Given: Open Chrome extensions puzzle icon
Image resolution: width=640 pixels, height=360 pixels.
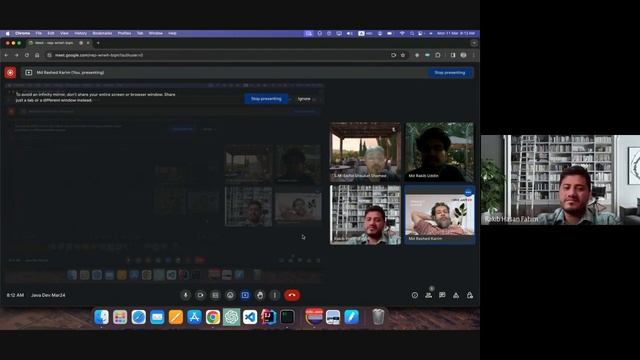Looking at the screenshot, I should click(438, 55).
